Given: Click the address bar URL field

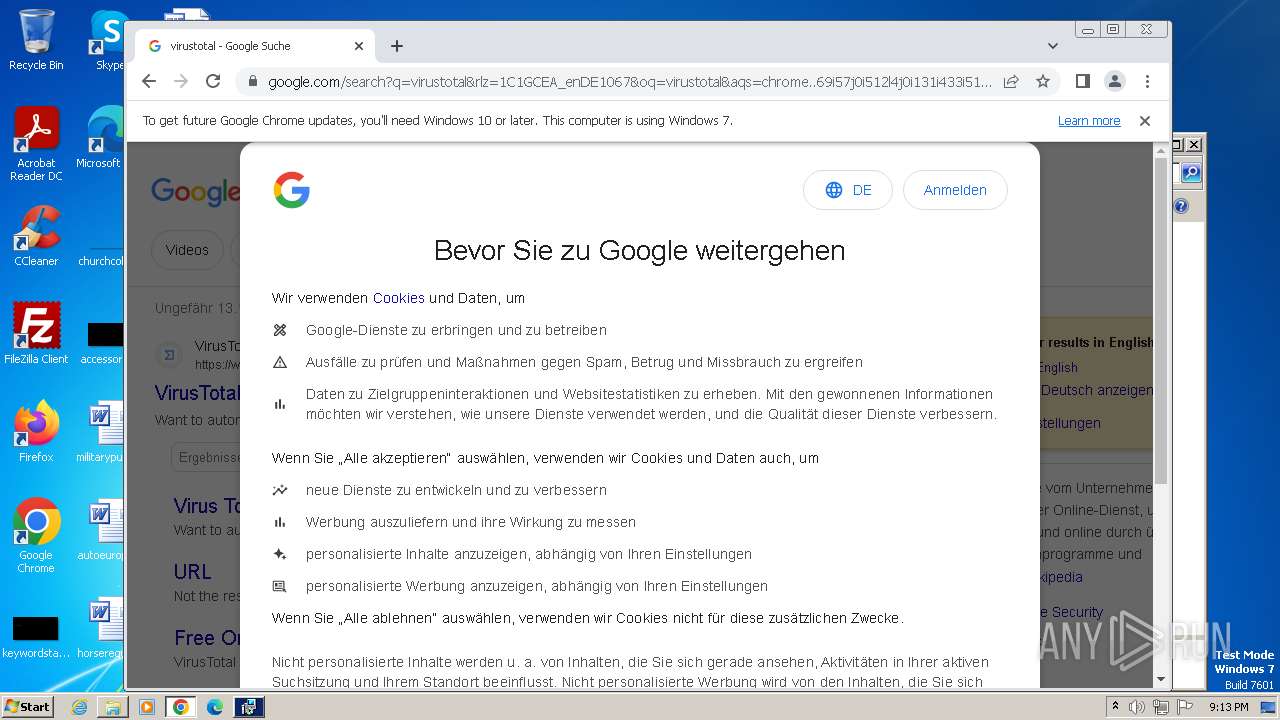Looking at the screenshot, I should tap(630, 82).
